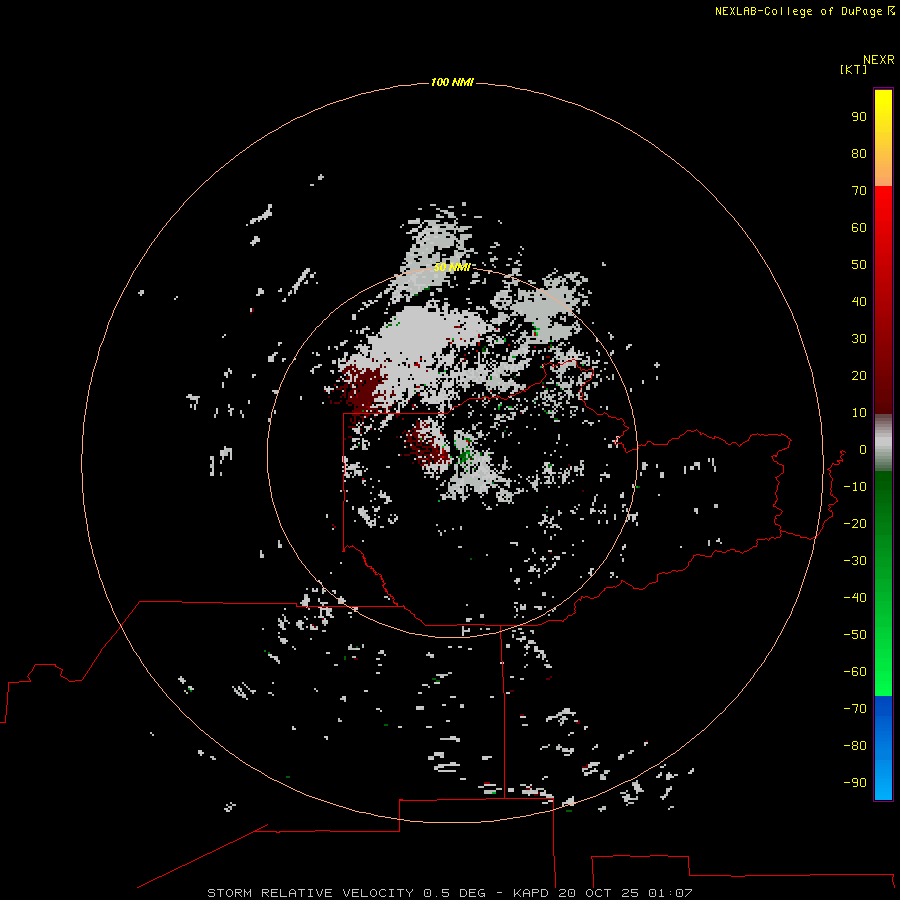Click the -30 knot label on scale

(x=855, y=561)
